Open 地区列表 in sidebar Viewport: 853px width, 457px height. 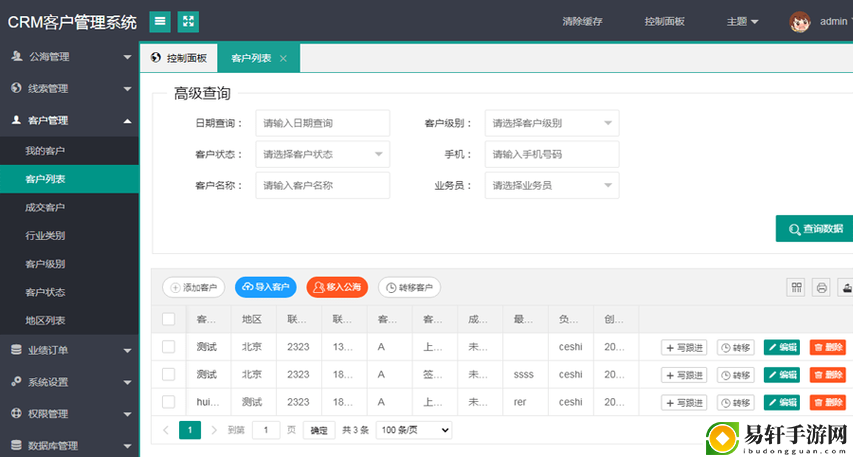(69, 320)
